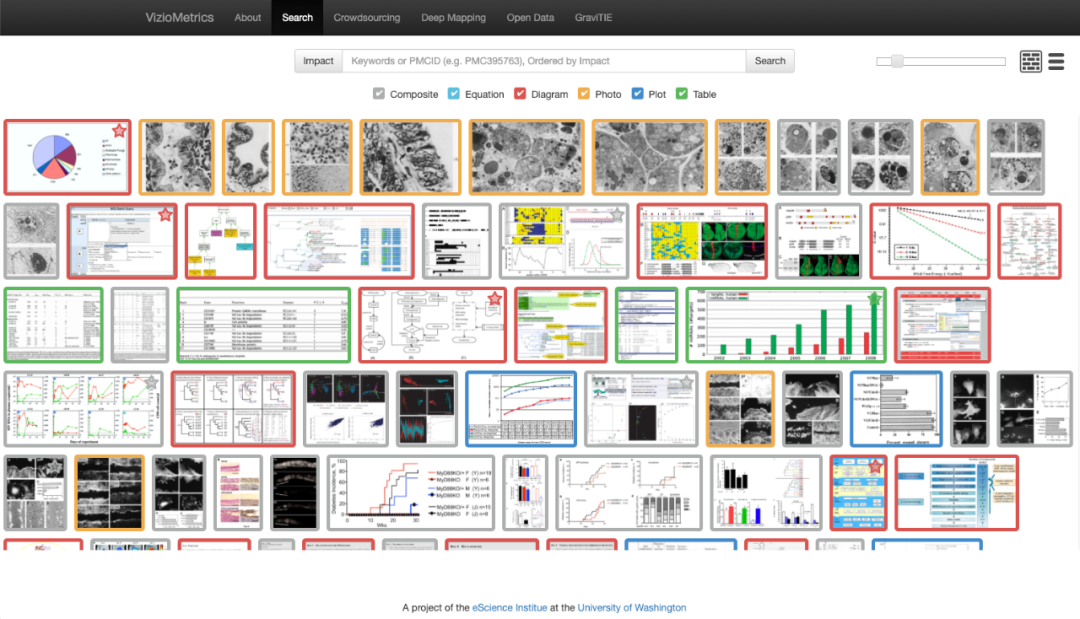Open the Deep Mapping tab
Image resolution: width=1080 pixels, height=619 pixels.
[453, 17]
